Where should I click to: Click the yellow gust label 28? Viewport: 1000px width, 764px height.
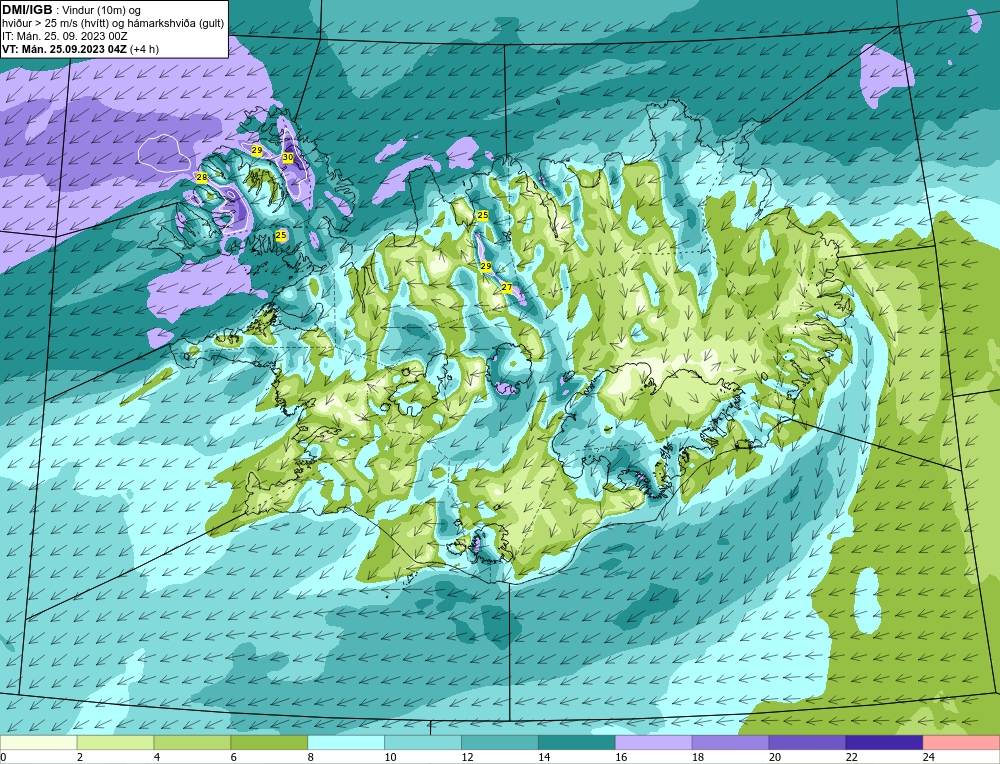(202, 177)
